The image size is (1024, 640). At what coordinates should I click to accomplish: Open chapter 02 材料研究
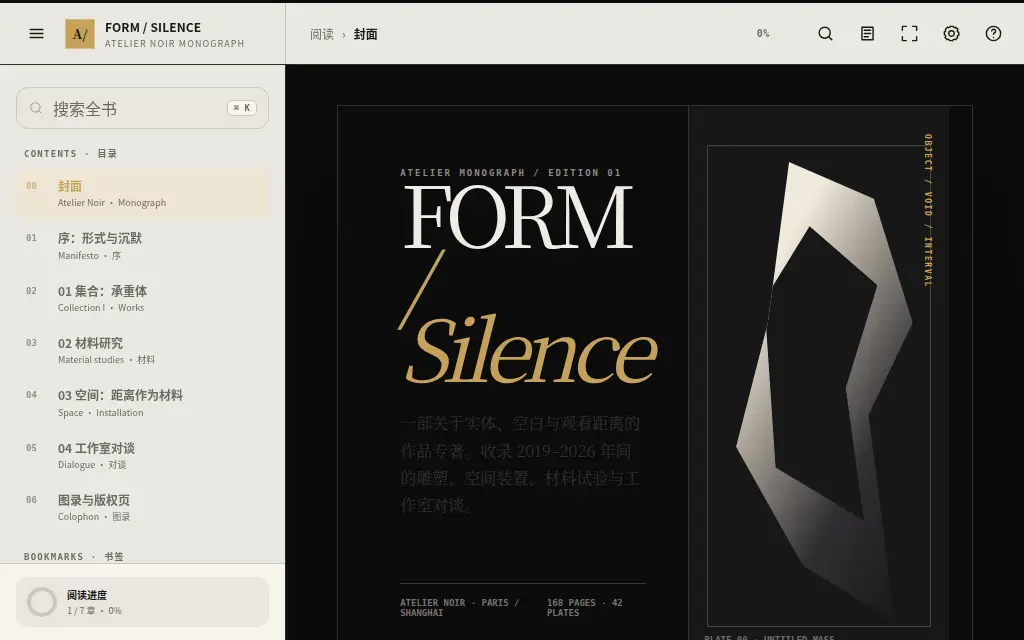click(142, 351)
